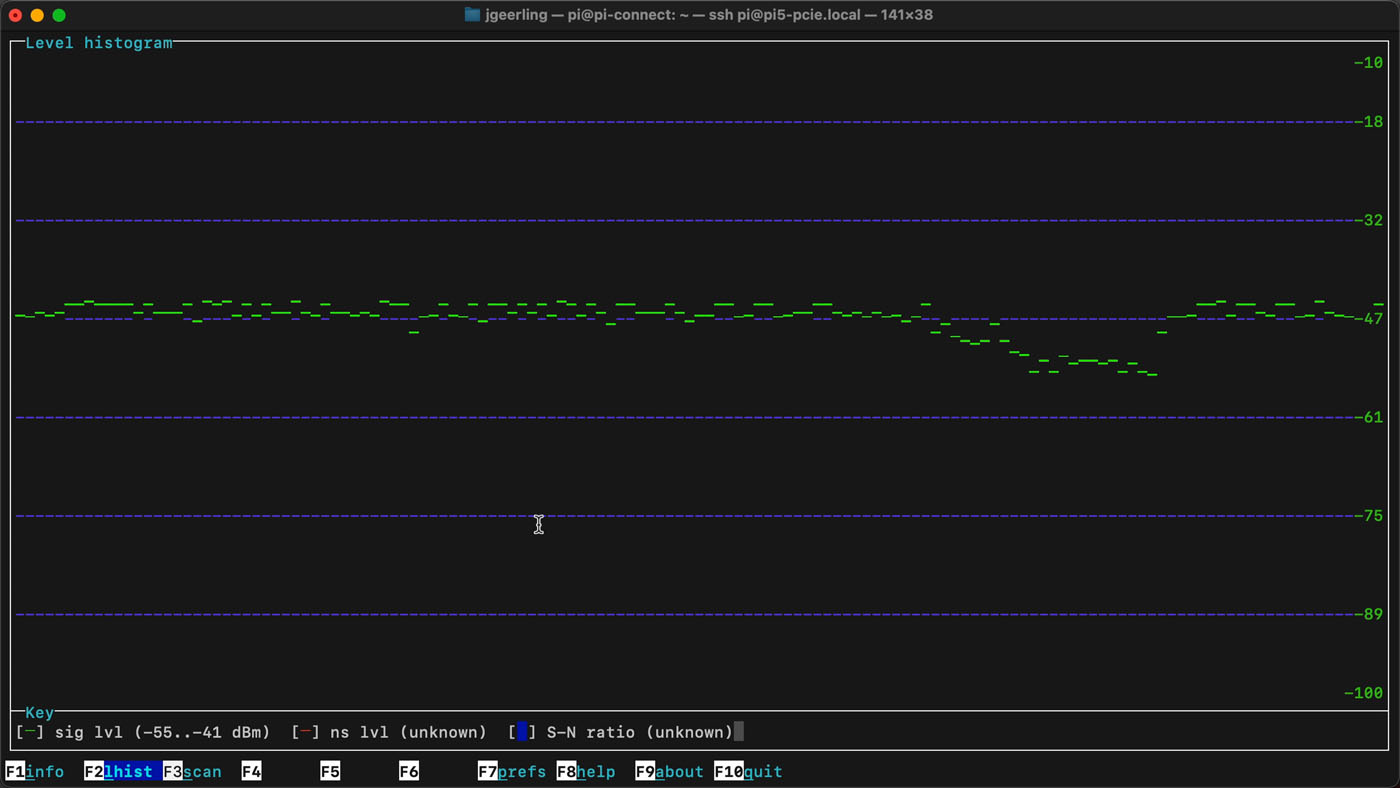Screen dimensions: 1400x788
Task: Open the help screen via F8help
Action: 599,771
